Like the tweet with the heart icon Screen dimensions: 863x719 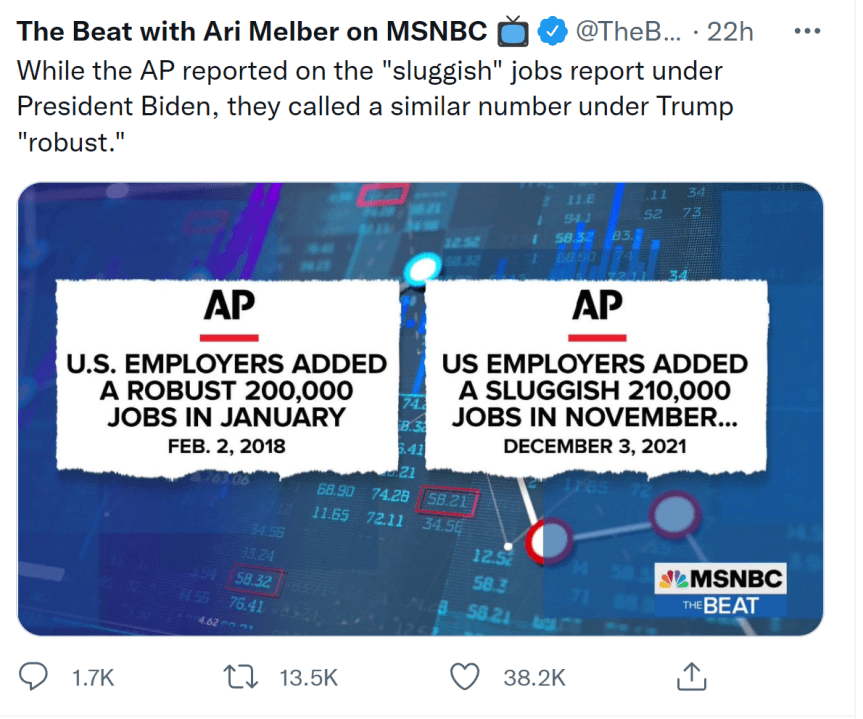click(x=465, y=677)
